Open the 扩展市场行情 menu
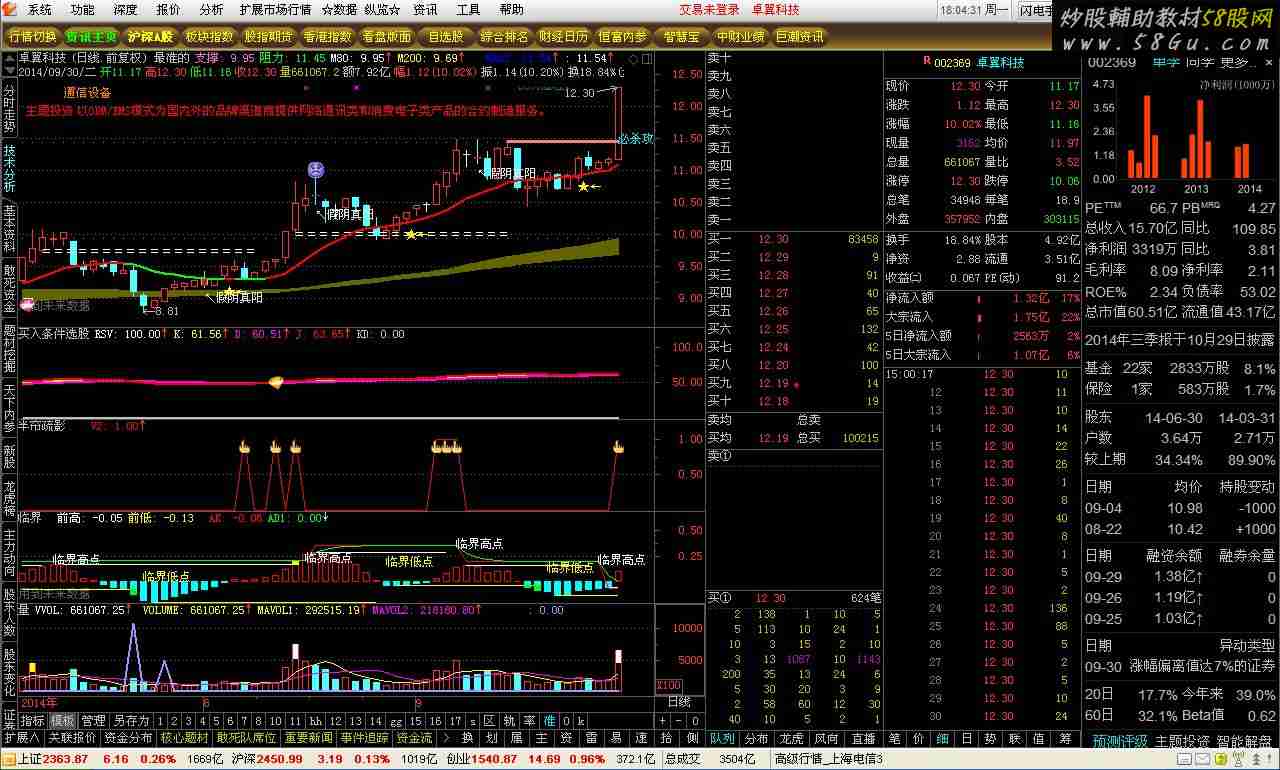Screen dimensions: 1280x770 (x=275, y=10)
